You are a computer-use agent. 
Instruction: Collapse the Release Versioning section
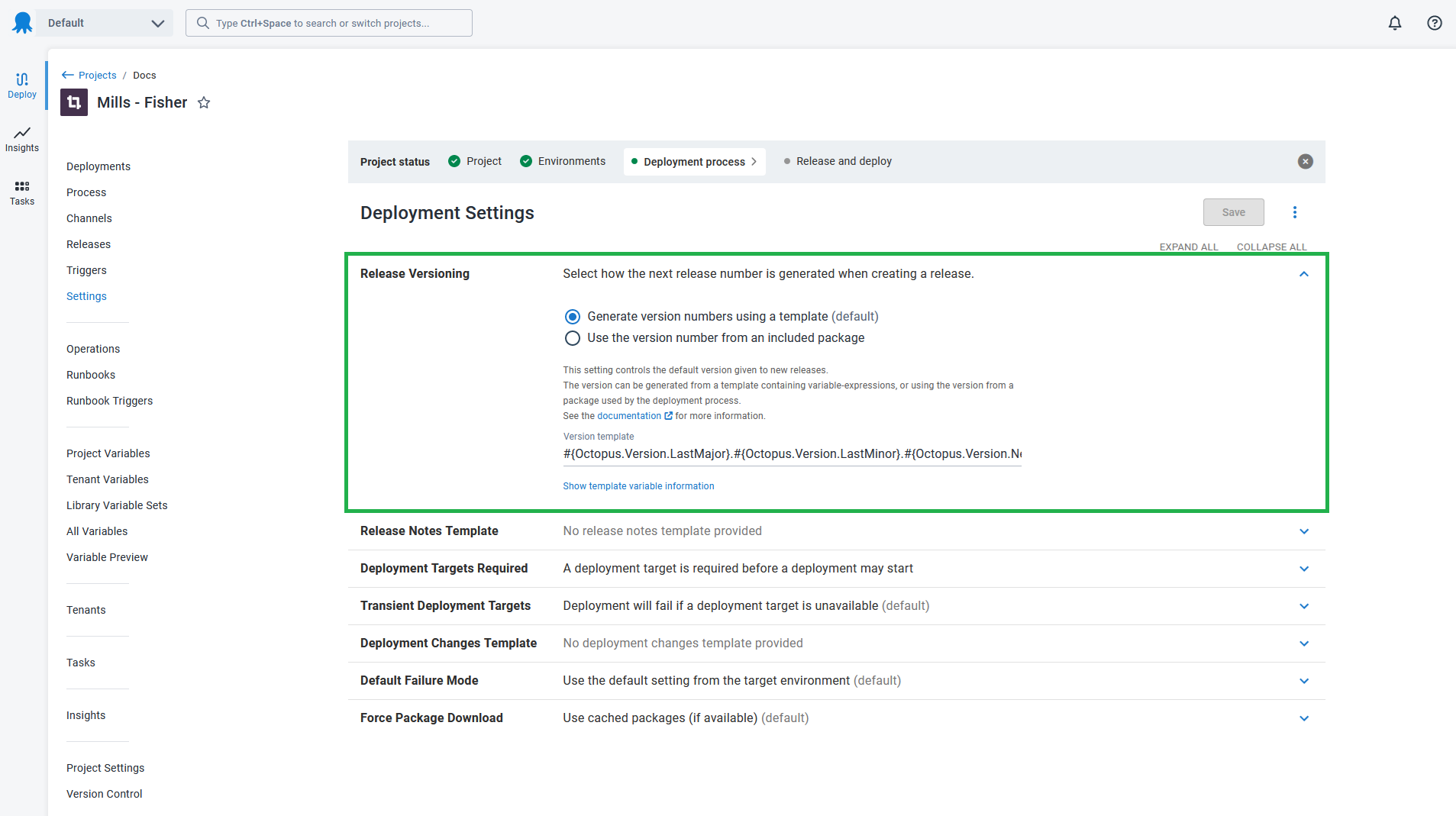pyautogui.click(x=1304, y=273)
